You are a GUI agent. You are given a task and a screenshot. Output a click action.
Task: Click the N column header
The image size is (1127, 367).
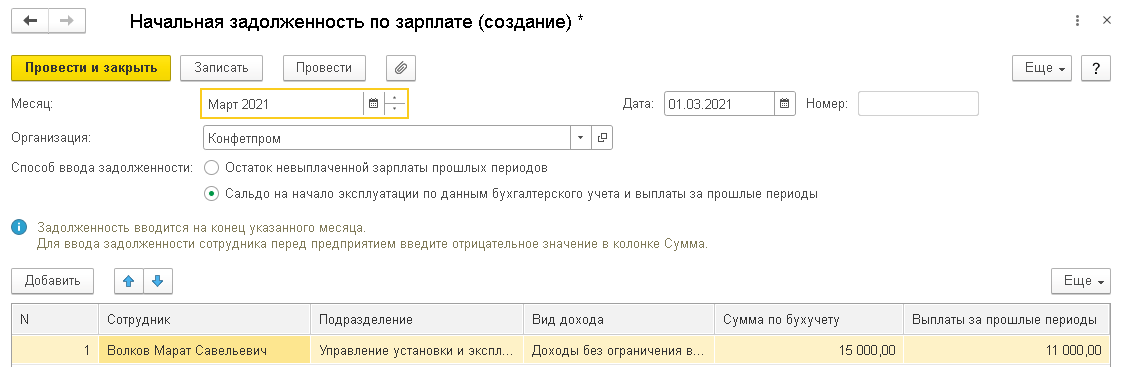tap(55, 320)
